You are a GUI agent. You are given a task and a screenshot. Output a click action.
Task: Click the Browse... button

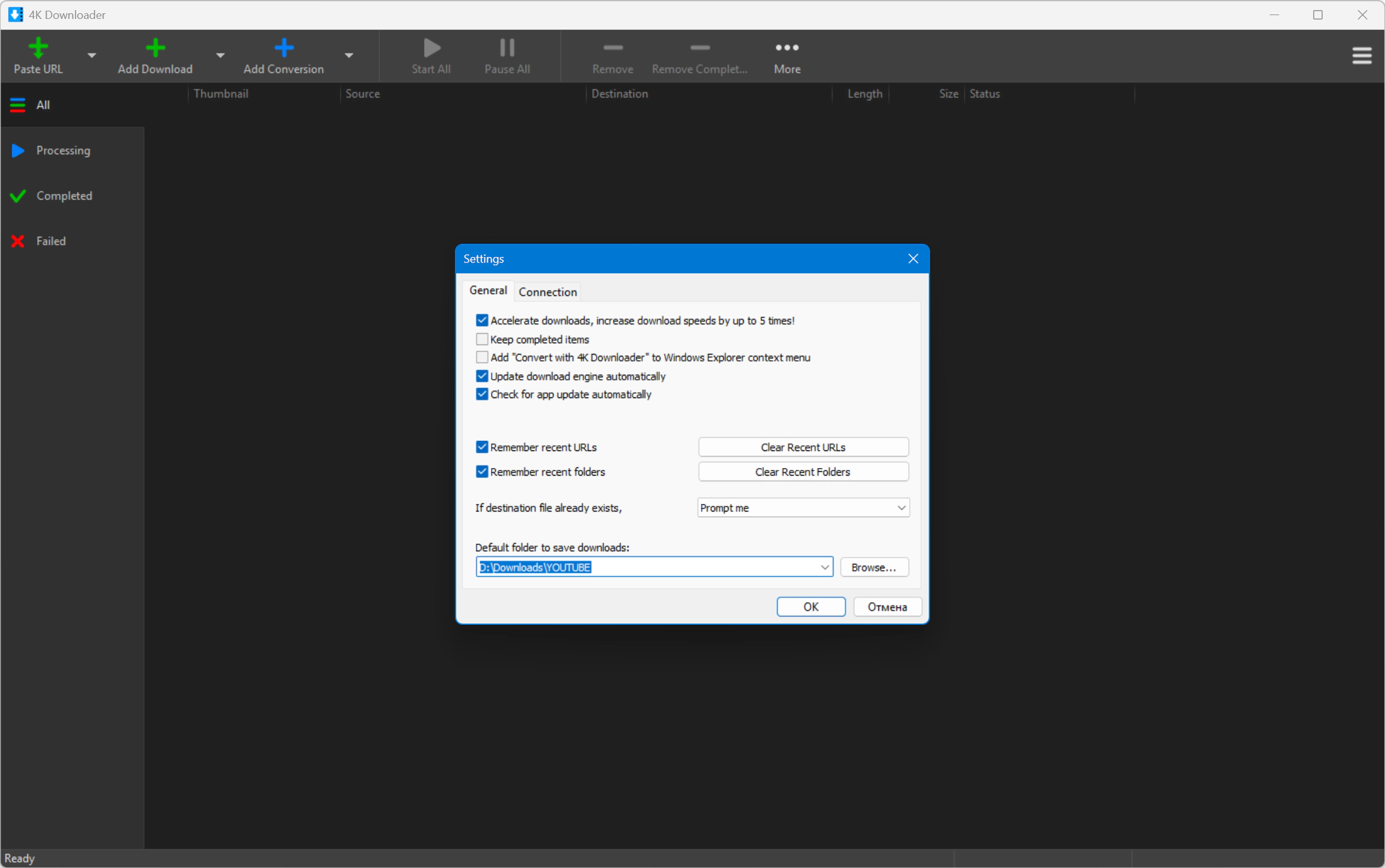pyautogui.click(x=873, y=568)
